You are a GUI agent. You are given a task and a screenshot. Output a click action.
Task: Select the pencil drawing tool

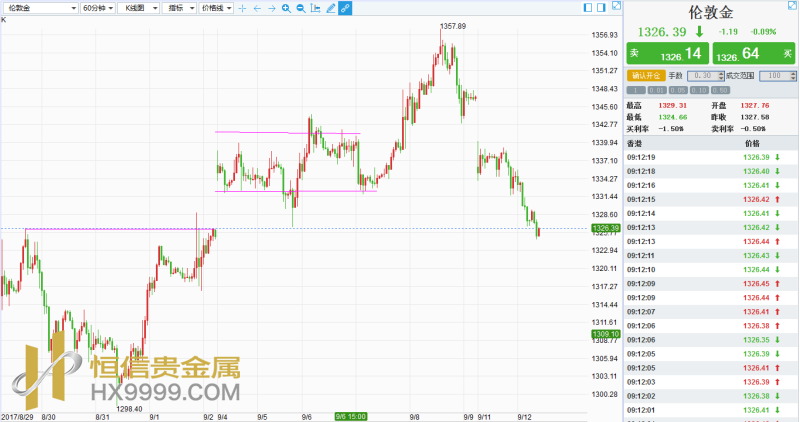(331, 8)
